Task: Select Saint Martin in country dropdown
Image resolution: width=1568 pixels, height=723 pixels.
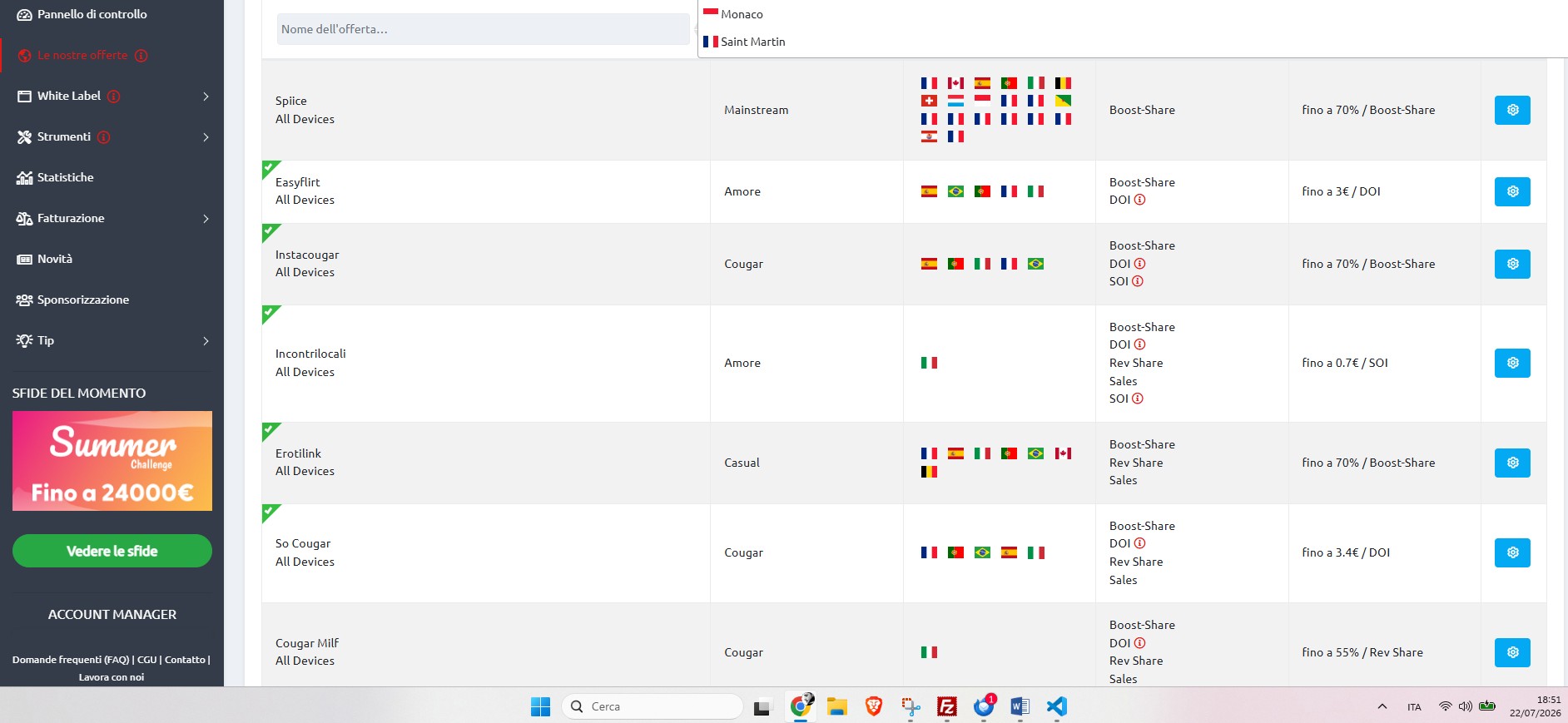Action: (x=752, y=42)
